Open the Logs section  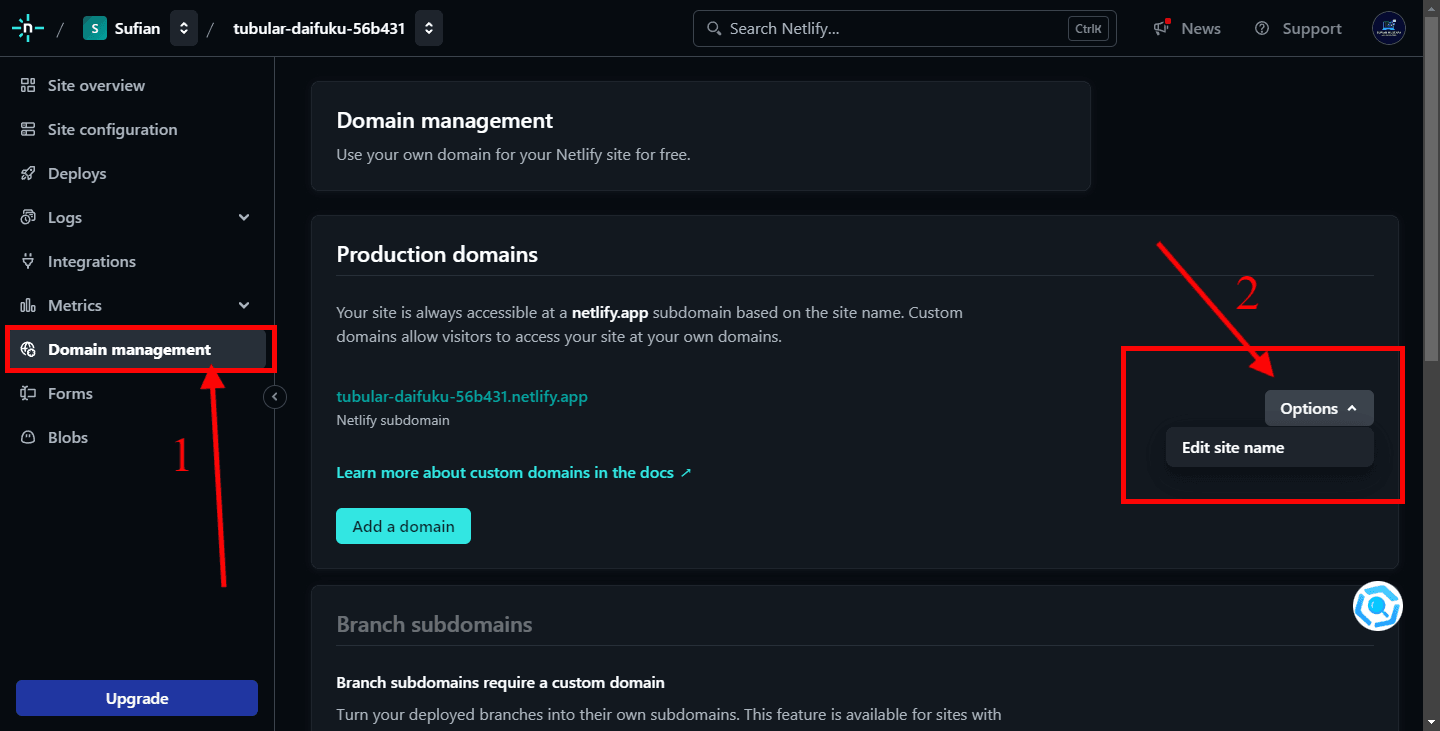(65, 217)
